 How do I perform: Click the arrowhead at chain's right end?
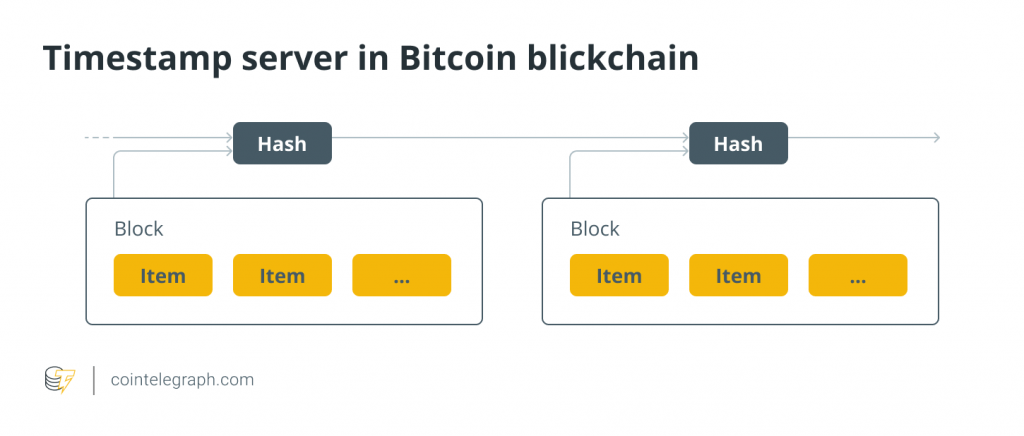934,137
